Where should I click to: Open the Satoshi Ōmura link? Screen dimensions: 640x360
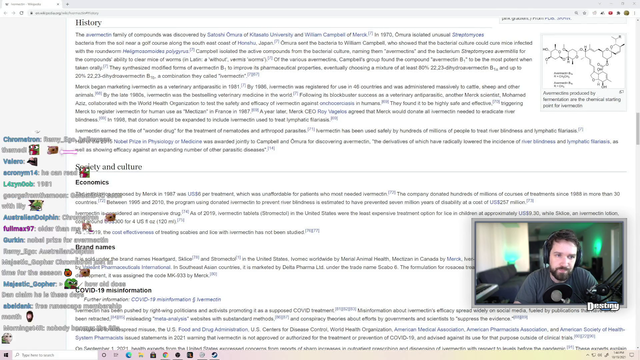(x=224, y=35)
